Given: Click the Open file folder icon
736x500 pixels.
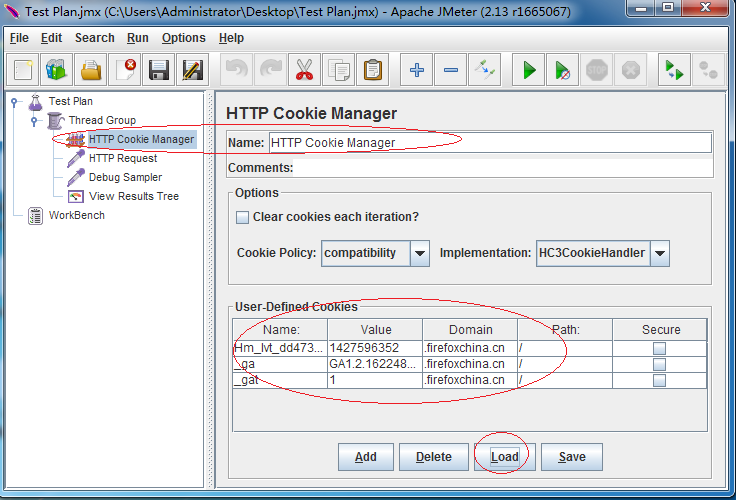Looking at the screenshot, I should (91, 70).
